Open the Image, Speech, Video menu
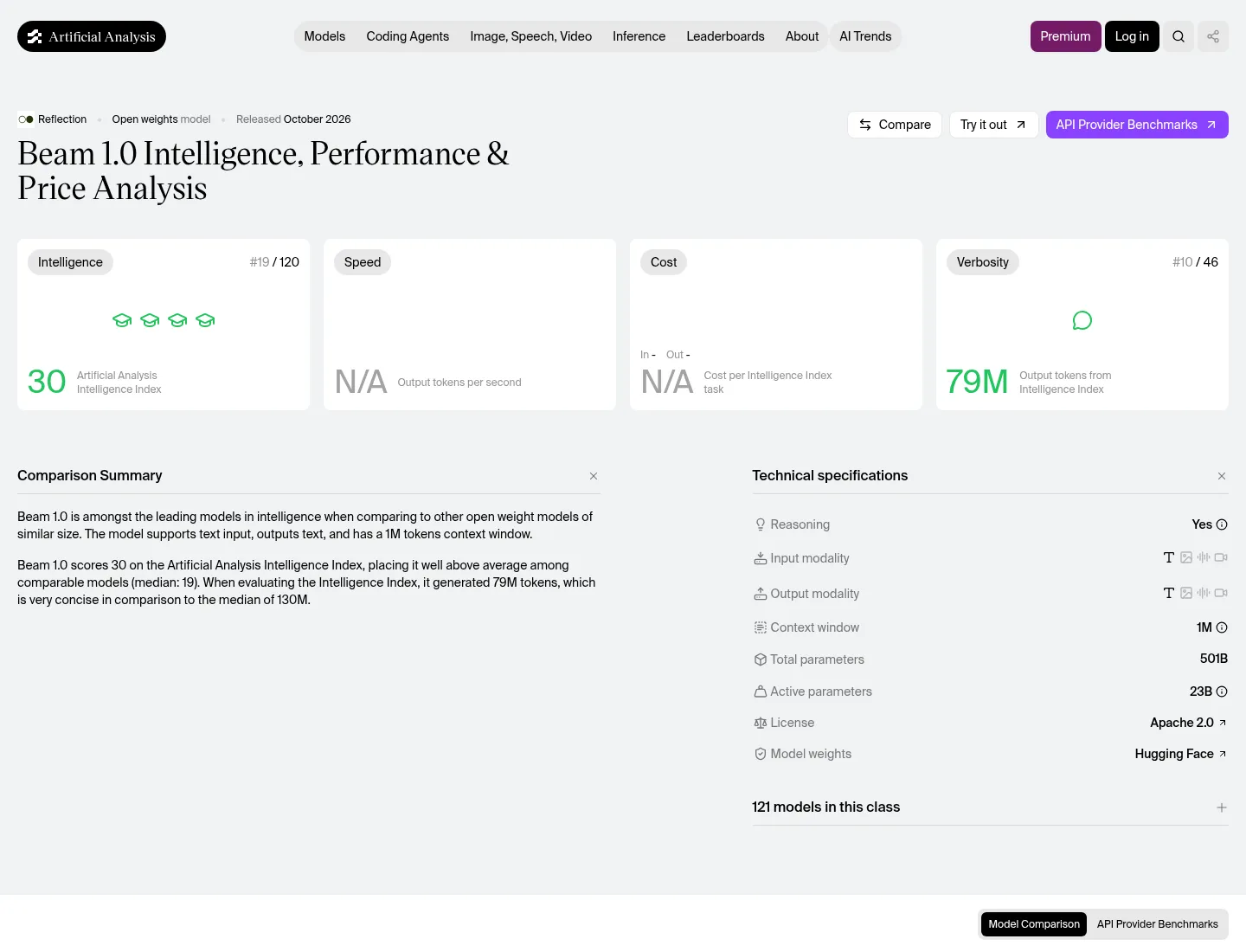This screenshot has width=1246, height=952. click(x=531, y=36)
